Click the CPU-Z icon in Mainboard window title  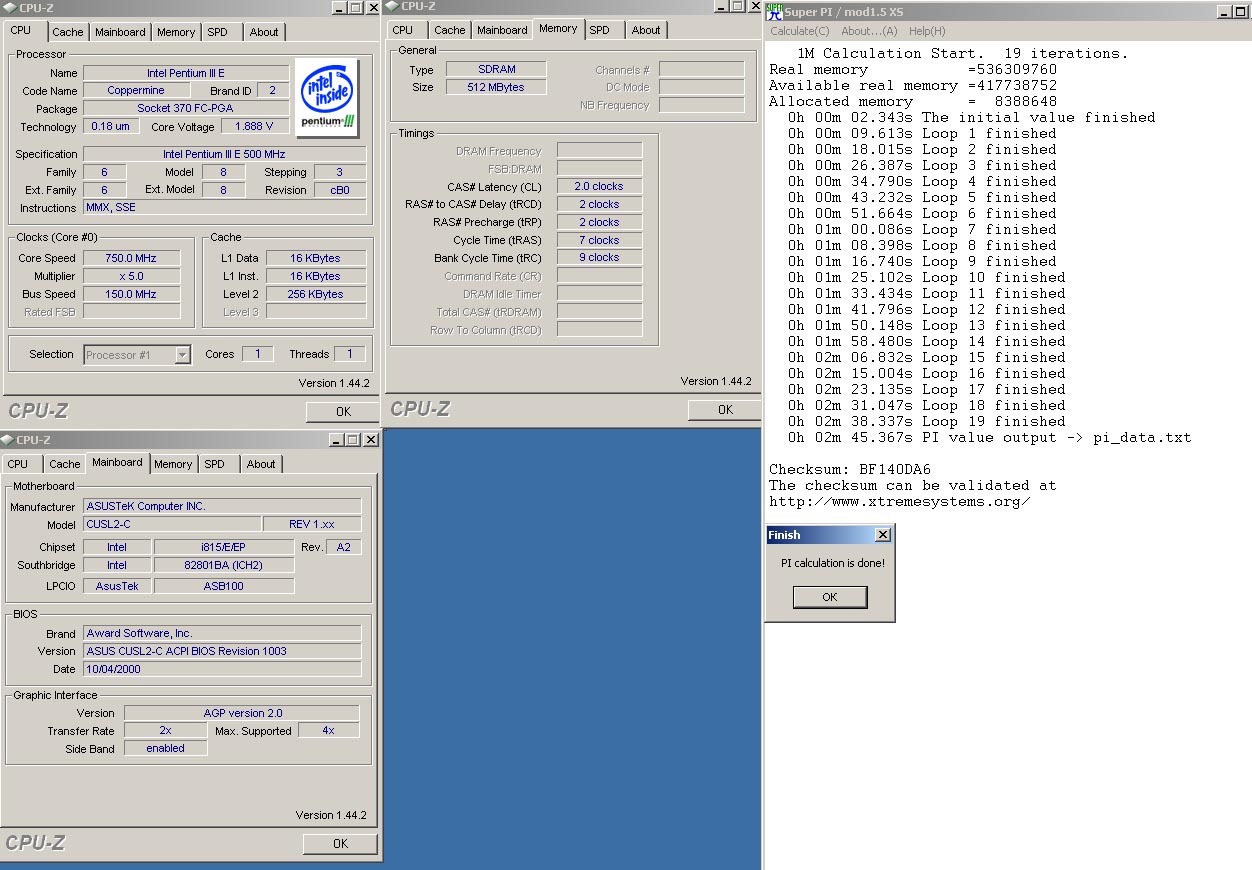coord(9,440)
